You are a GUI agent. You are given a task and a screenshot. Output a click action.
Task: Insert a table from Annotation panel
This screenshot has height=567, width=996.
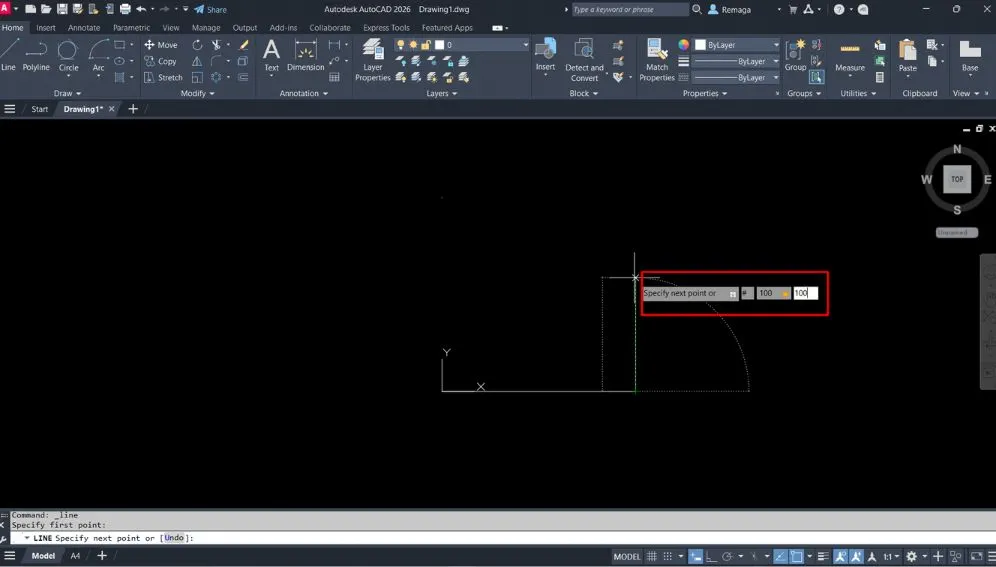[334, 77]
